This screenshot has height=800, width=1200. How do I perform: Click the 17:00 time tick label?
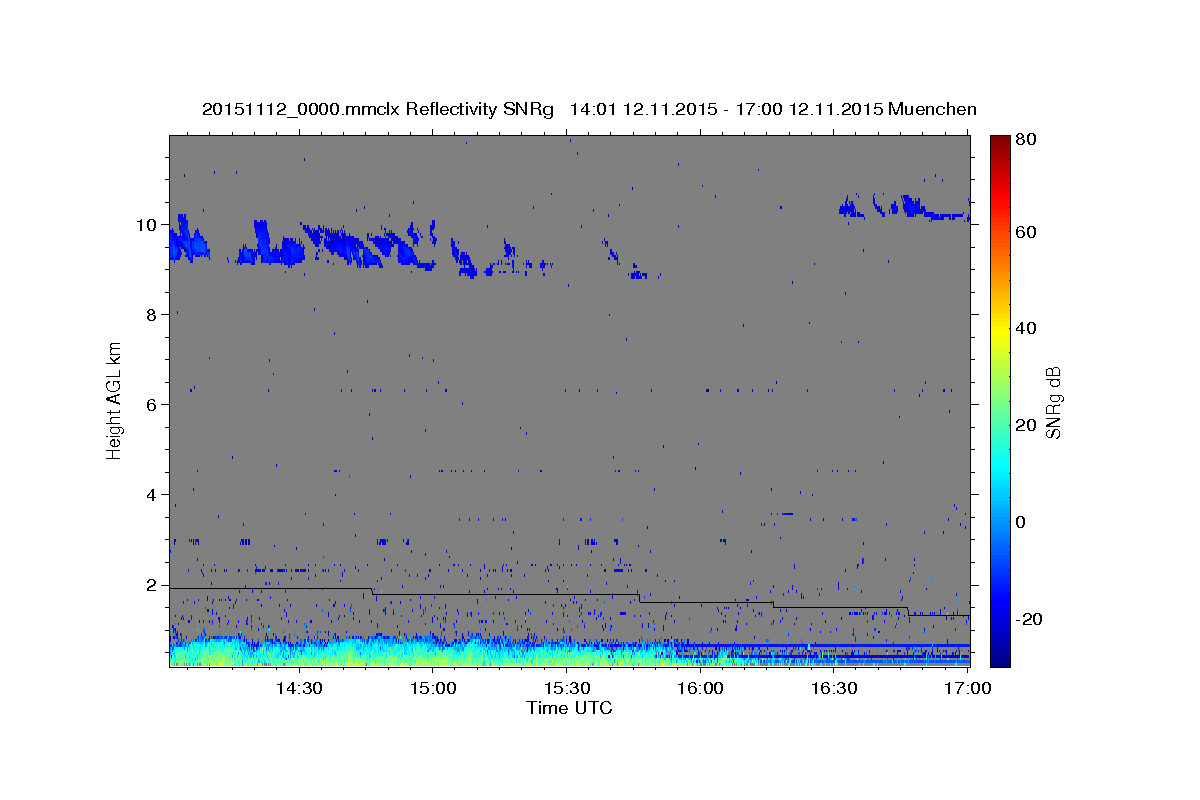coord(967,688)
